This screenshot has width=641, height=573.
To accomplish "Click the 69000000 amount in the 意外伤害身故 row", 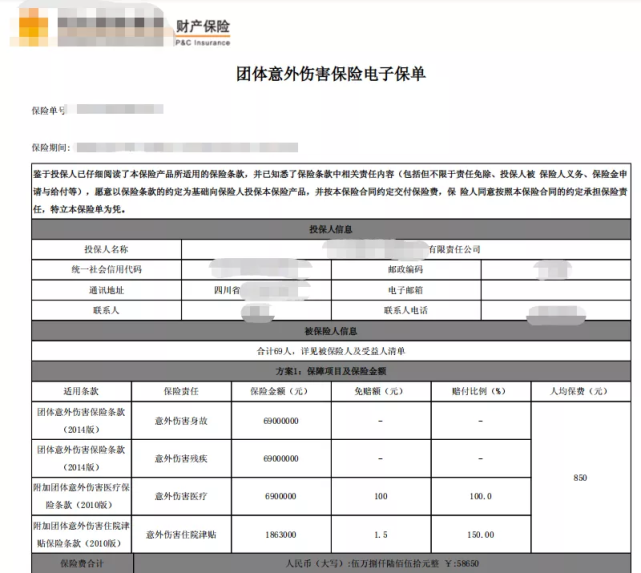I will tap(281, 421).
